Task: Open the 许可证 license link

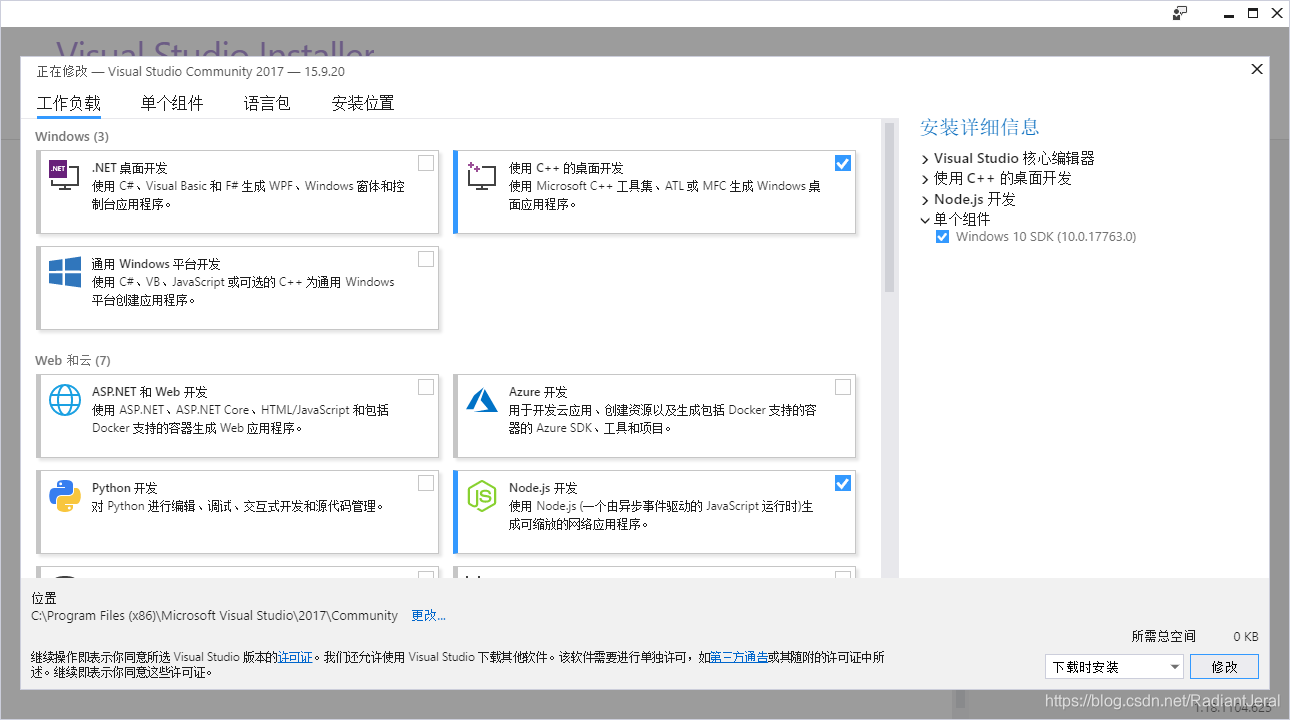Action: pyautogui.click(x=295, y=658)
